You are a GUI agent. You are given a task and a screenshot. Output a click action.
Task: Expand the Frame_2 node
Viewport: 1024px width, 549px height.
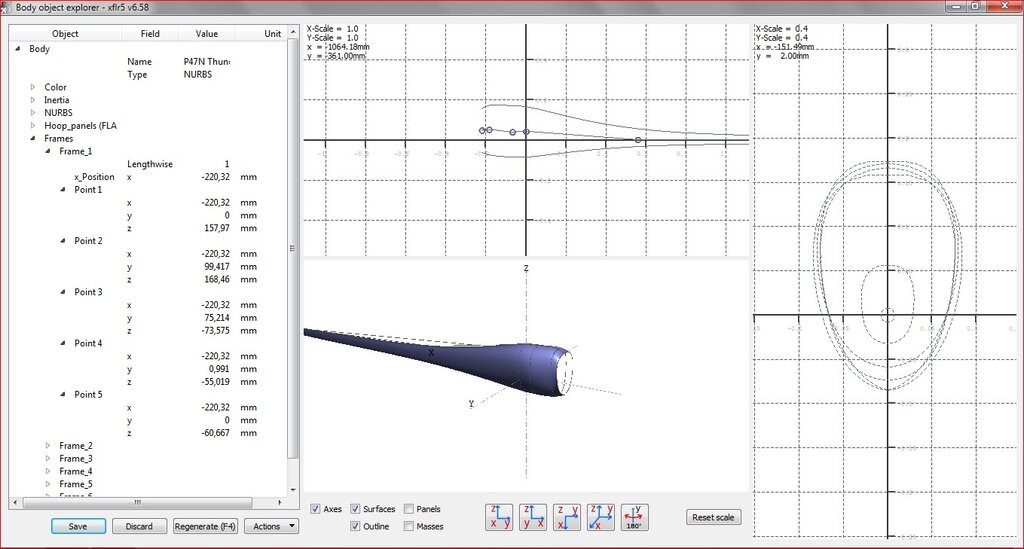(48, 446)
